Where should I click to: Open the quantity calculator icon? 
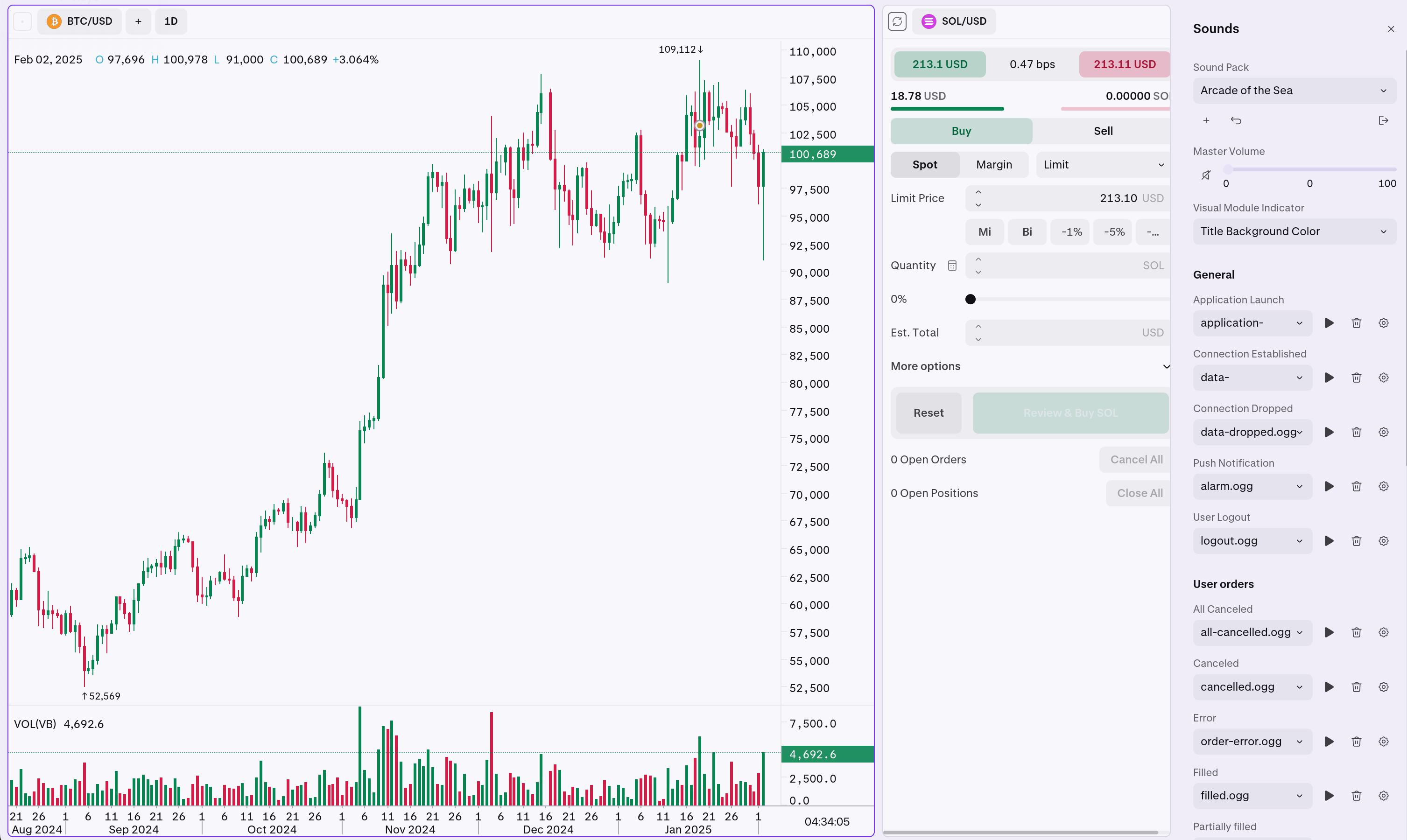[952, 265]
